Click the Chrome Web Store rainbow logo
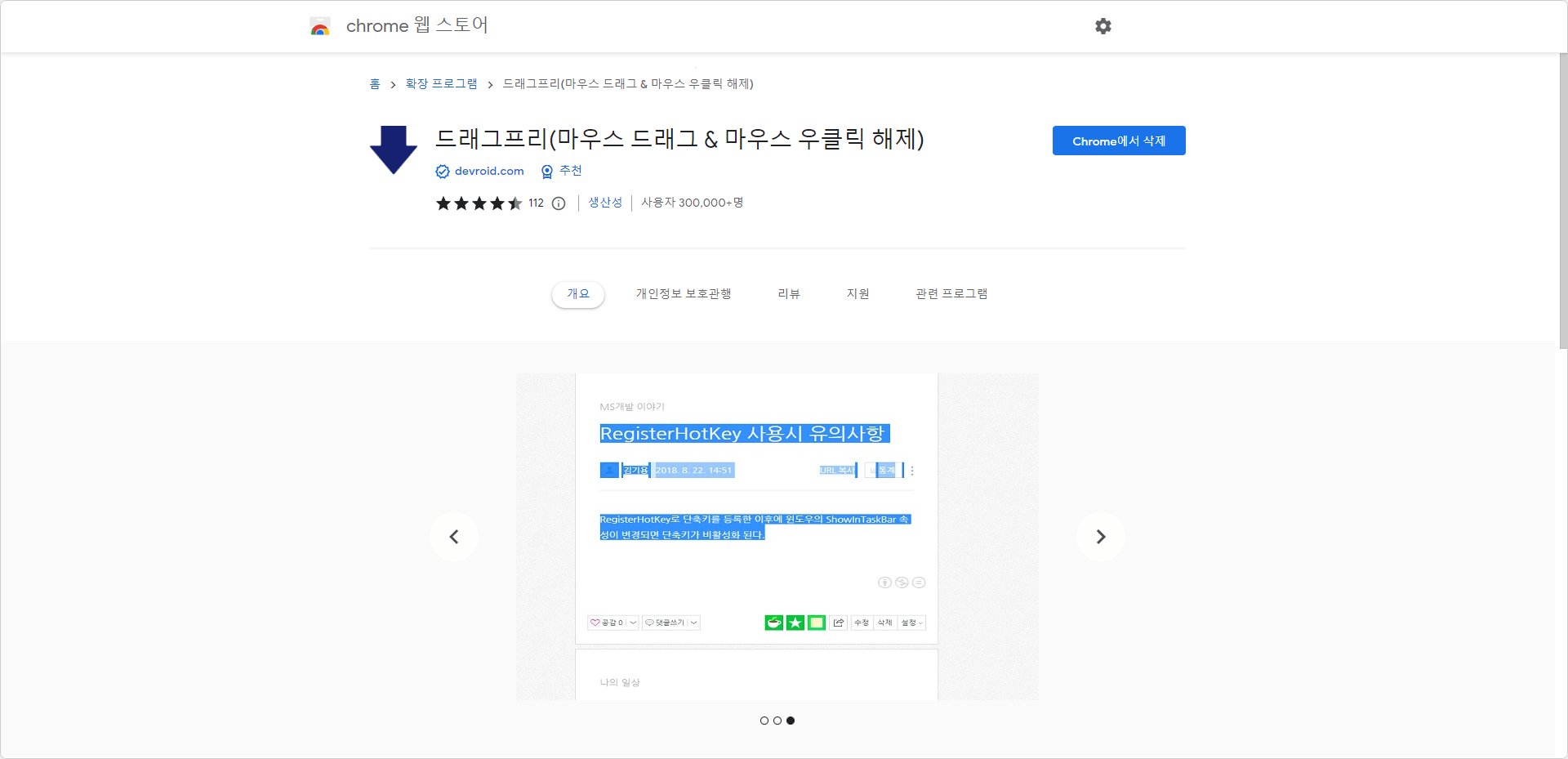Screen dimensions: 1568x759 coord(320,27)
